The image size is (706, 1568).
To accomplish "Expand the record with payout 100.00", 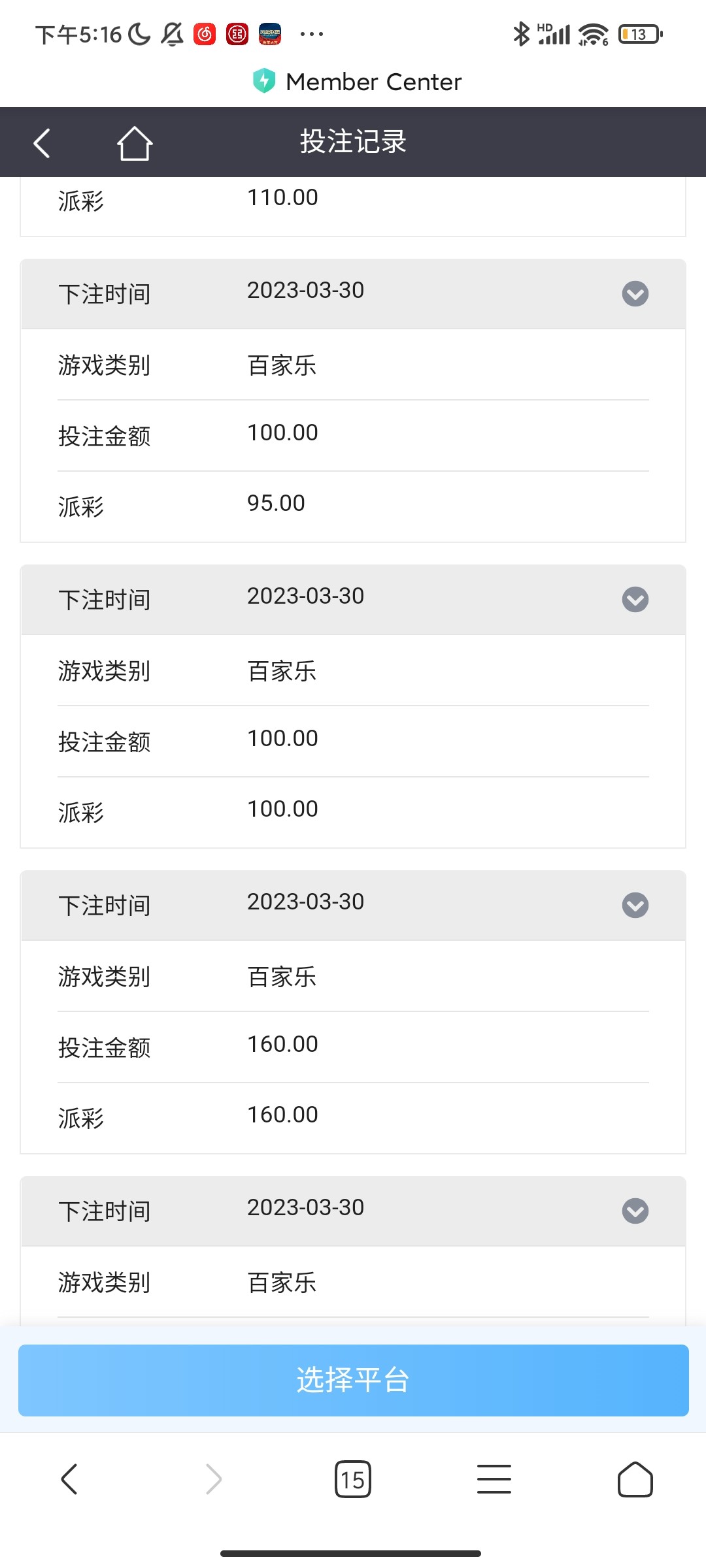I will pyautogui.click(x=635, y=600).
